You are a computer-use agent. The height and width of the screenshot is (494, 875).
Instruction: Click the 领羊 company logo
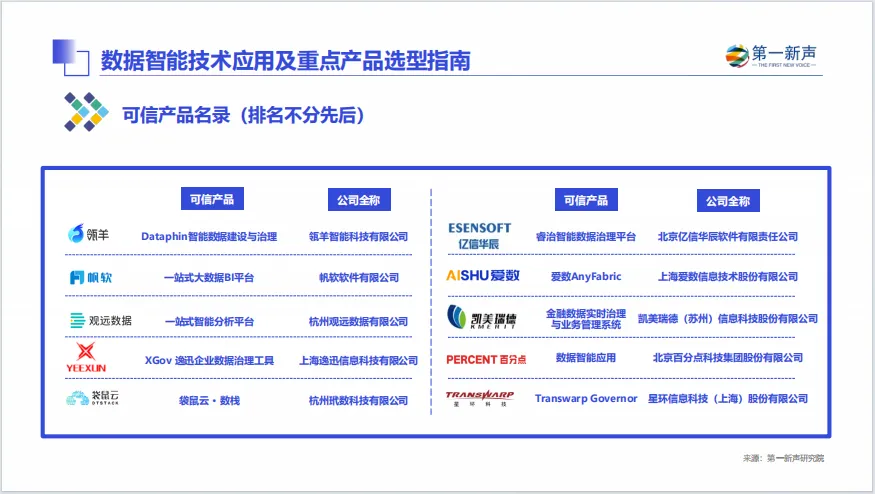click(88, 234)
